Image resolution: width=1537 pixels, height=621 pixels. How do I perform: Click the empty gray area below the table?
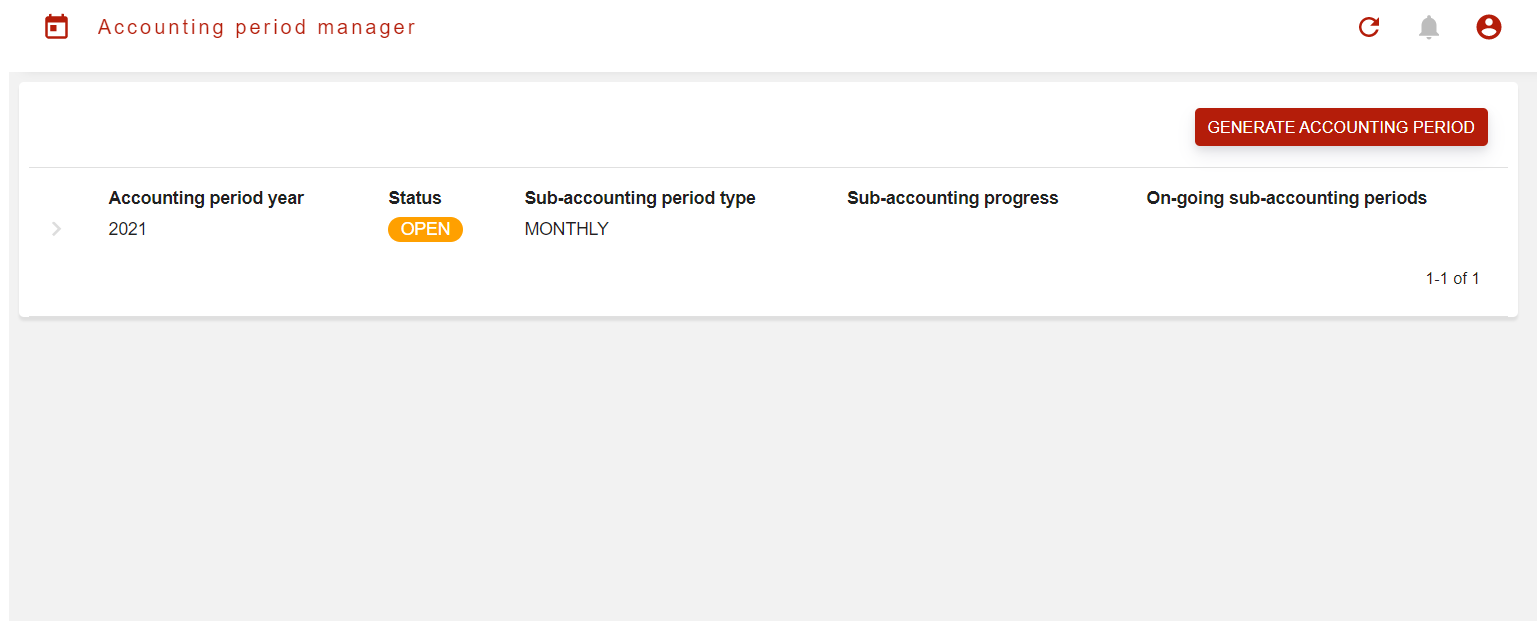click(x=768, y=470)
